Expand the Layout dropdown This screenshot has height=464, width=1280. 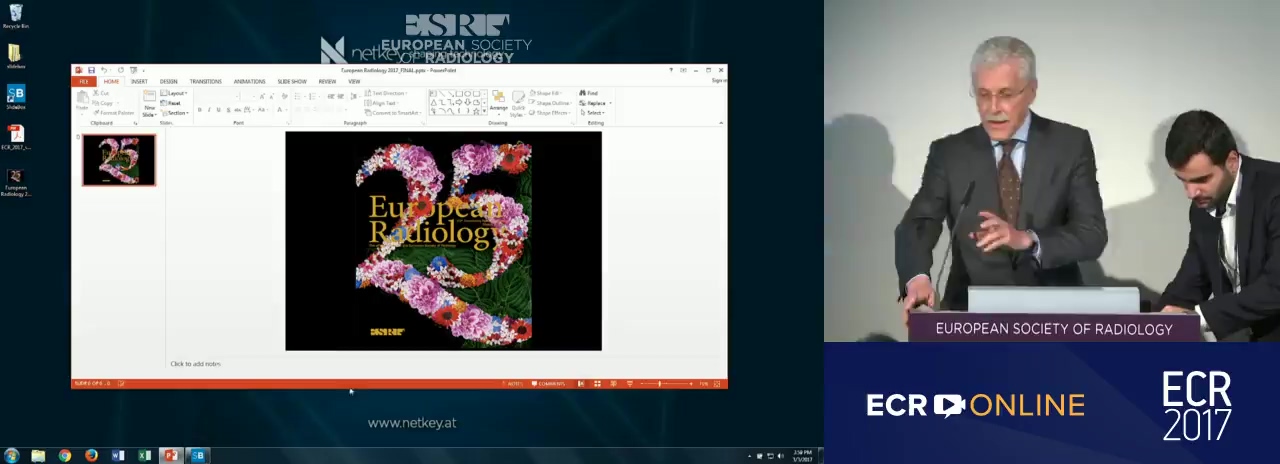174,93
